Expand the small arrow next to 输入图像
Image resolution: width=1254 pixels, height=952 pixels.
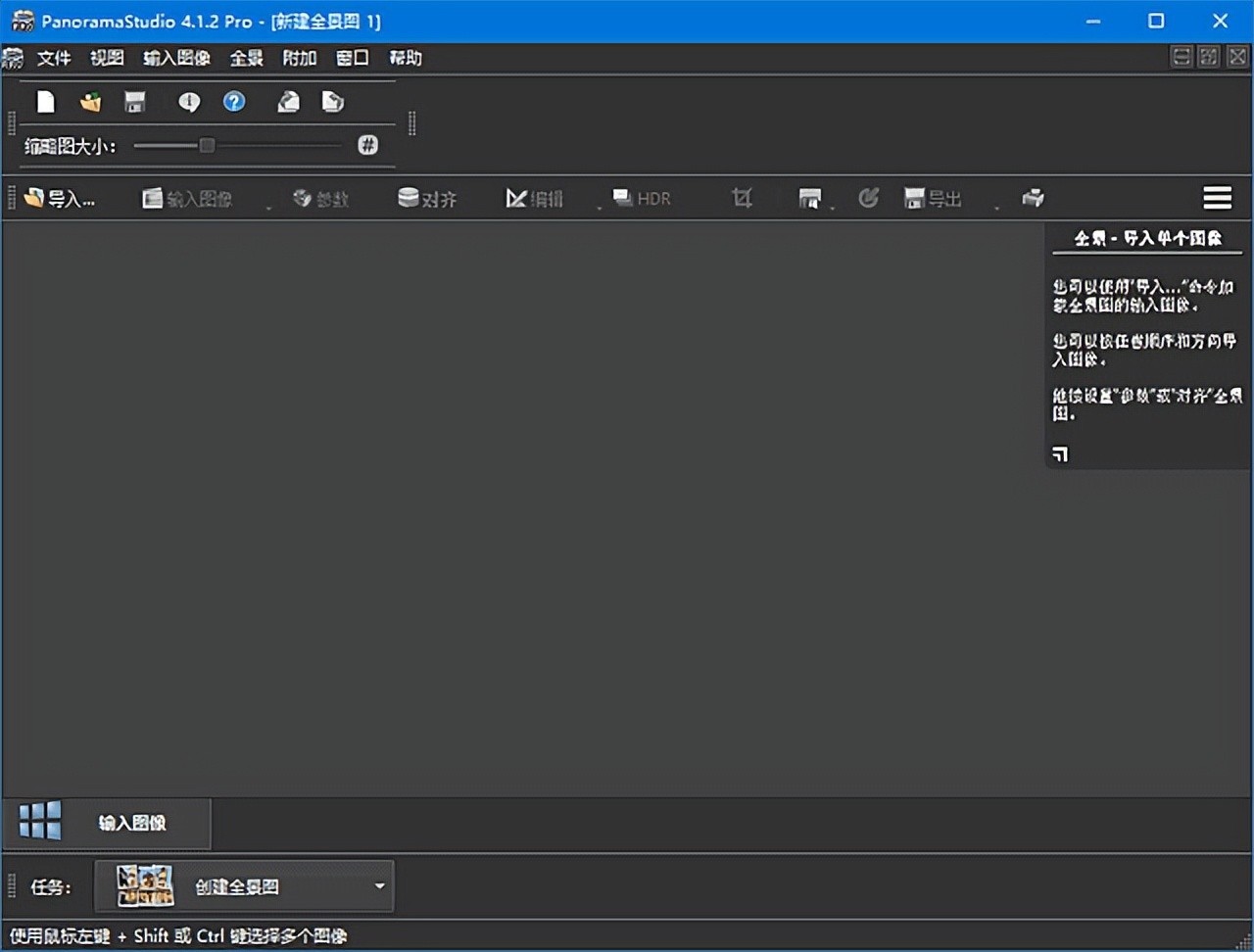[268, 207]
